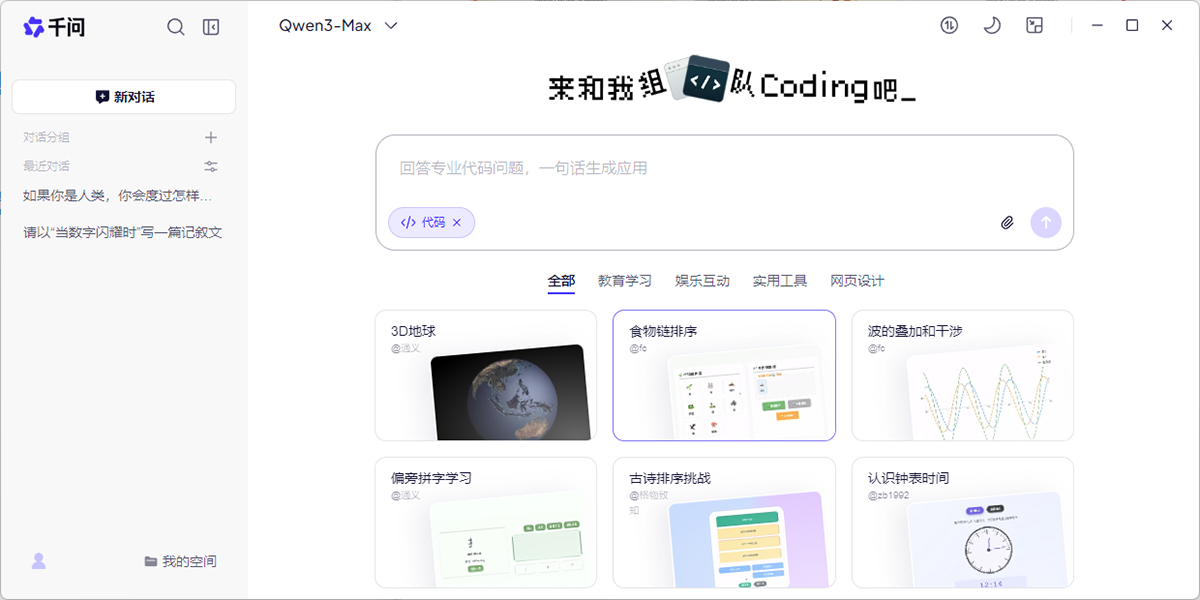
Task: Open conversation 请以"当数字闪耀时"写一篇记叙文
Action: coord(124,232)
